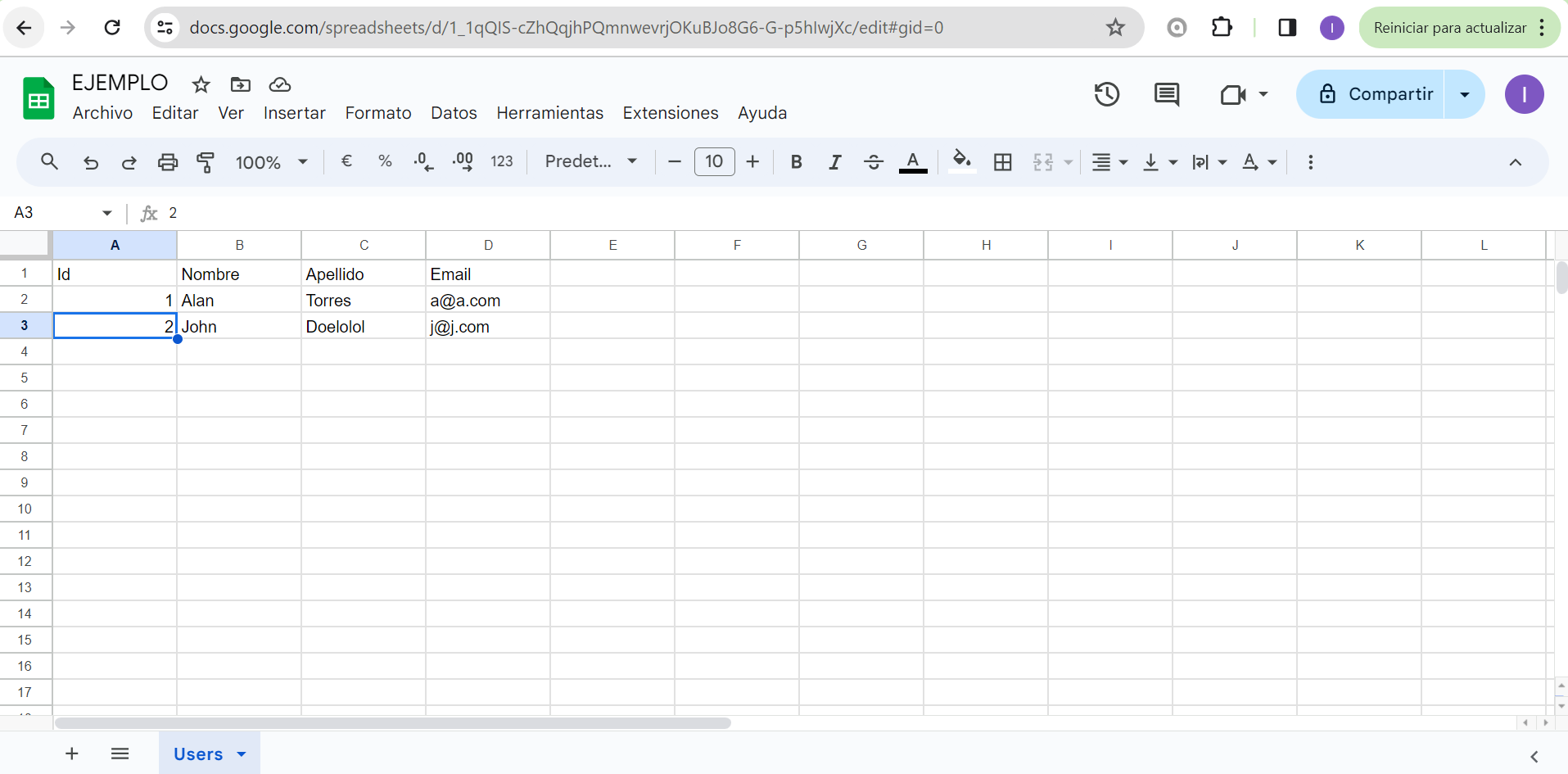
Task: Select cell containing Doelolol
Action: pos(364,326)
